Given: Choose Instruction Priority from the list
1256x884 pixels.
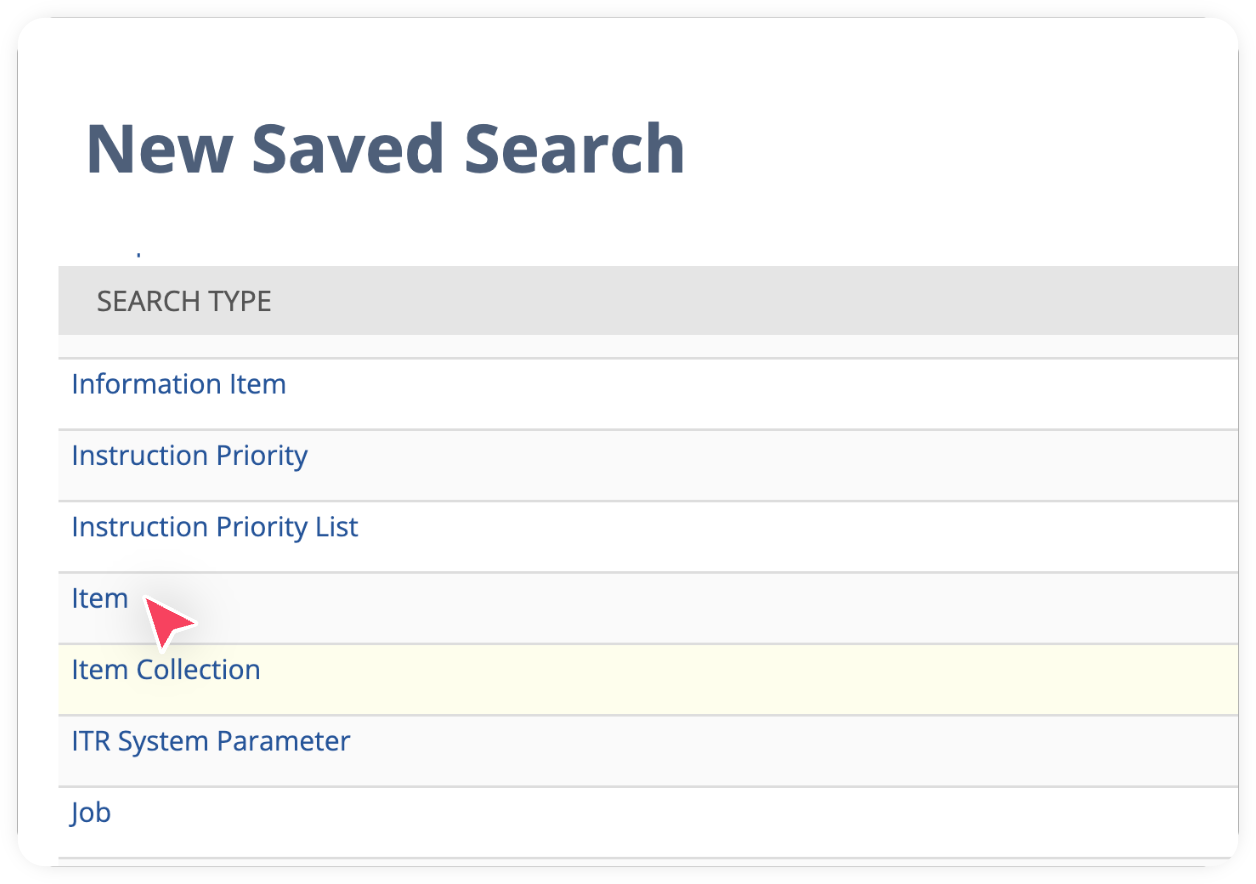Looking at the screenshot, I should pyautogui.click(x=189, y=456).
